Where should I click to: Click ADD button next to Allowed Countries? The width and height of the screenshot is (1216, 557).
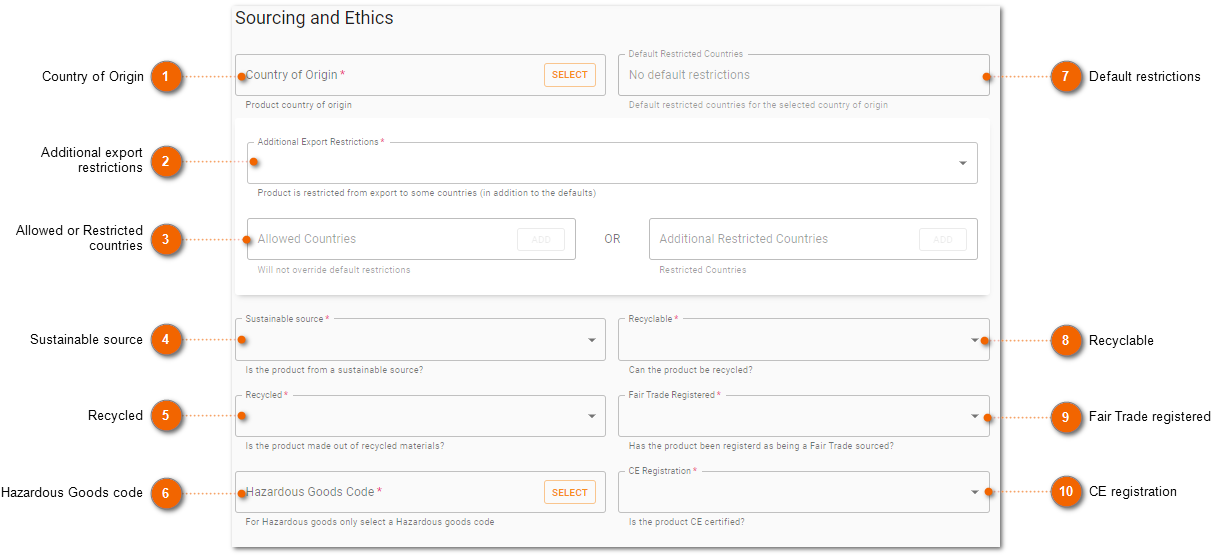pos(541,239)
